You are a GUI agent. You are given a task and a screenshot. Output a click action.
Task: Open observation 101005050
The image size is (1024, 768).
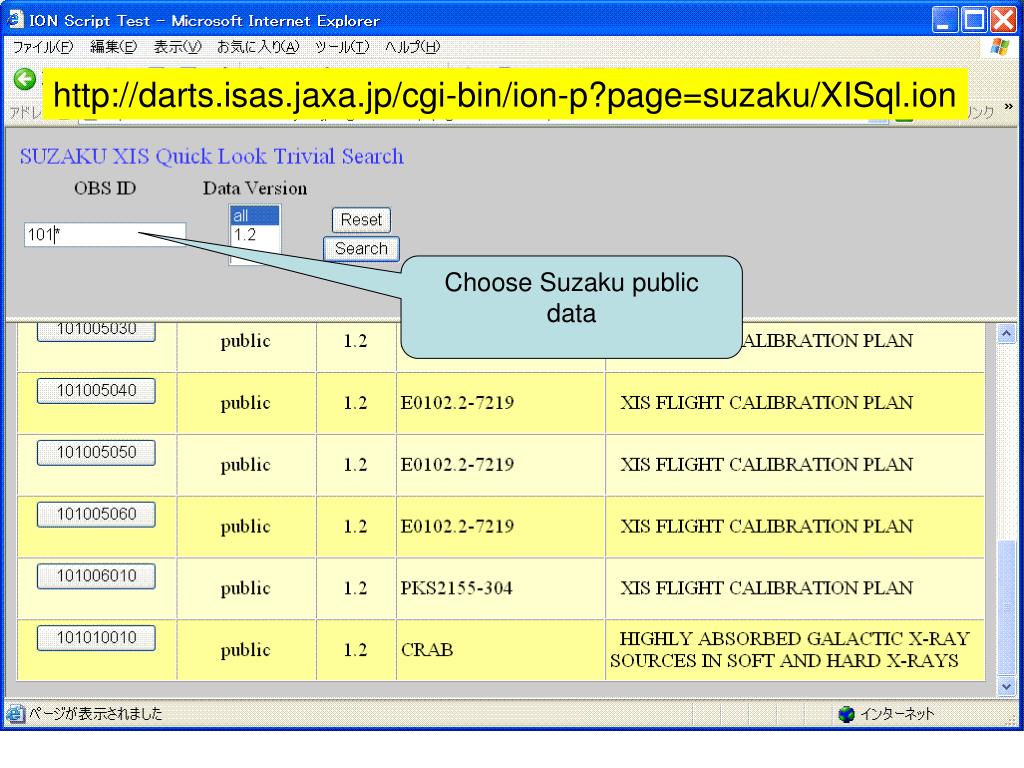pos(96,453)
